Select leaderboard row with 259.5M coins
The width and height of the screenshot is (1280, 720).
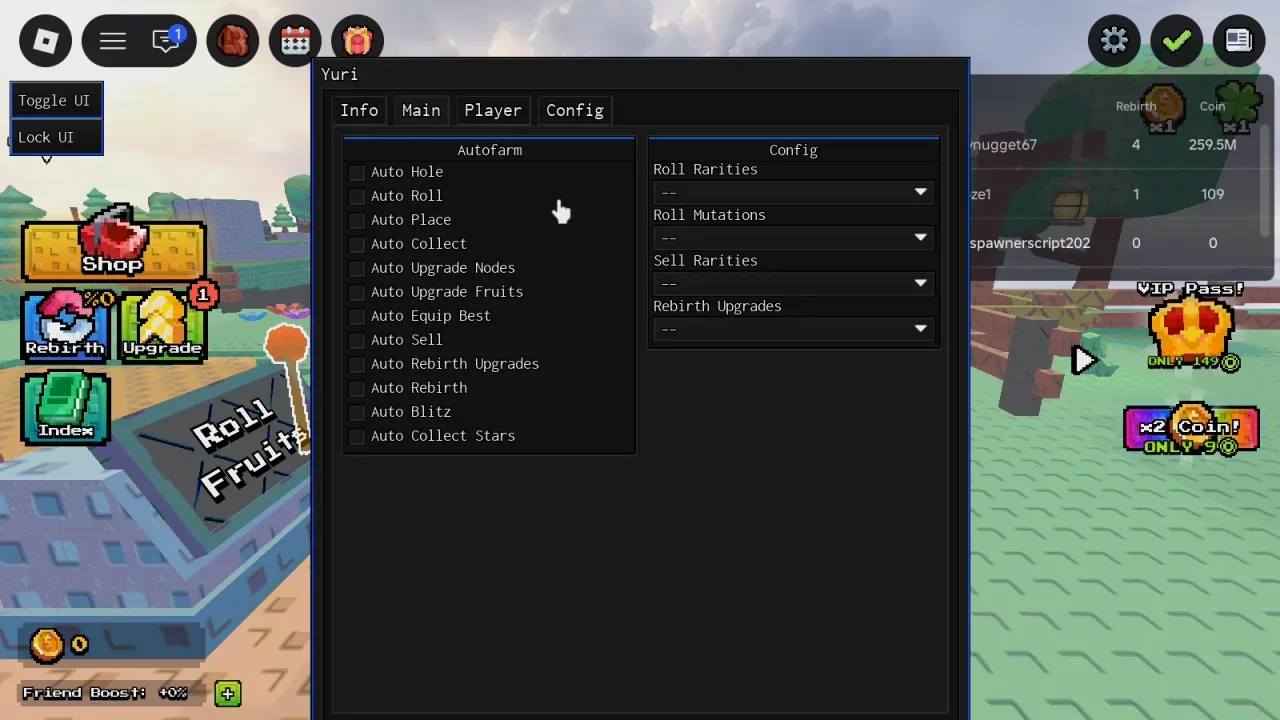1115,145
